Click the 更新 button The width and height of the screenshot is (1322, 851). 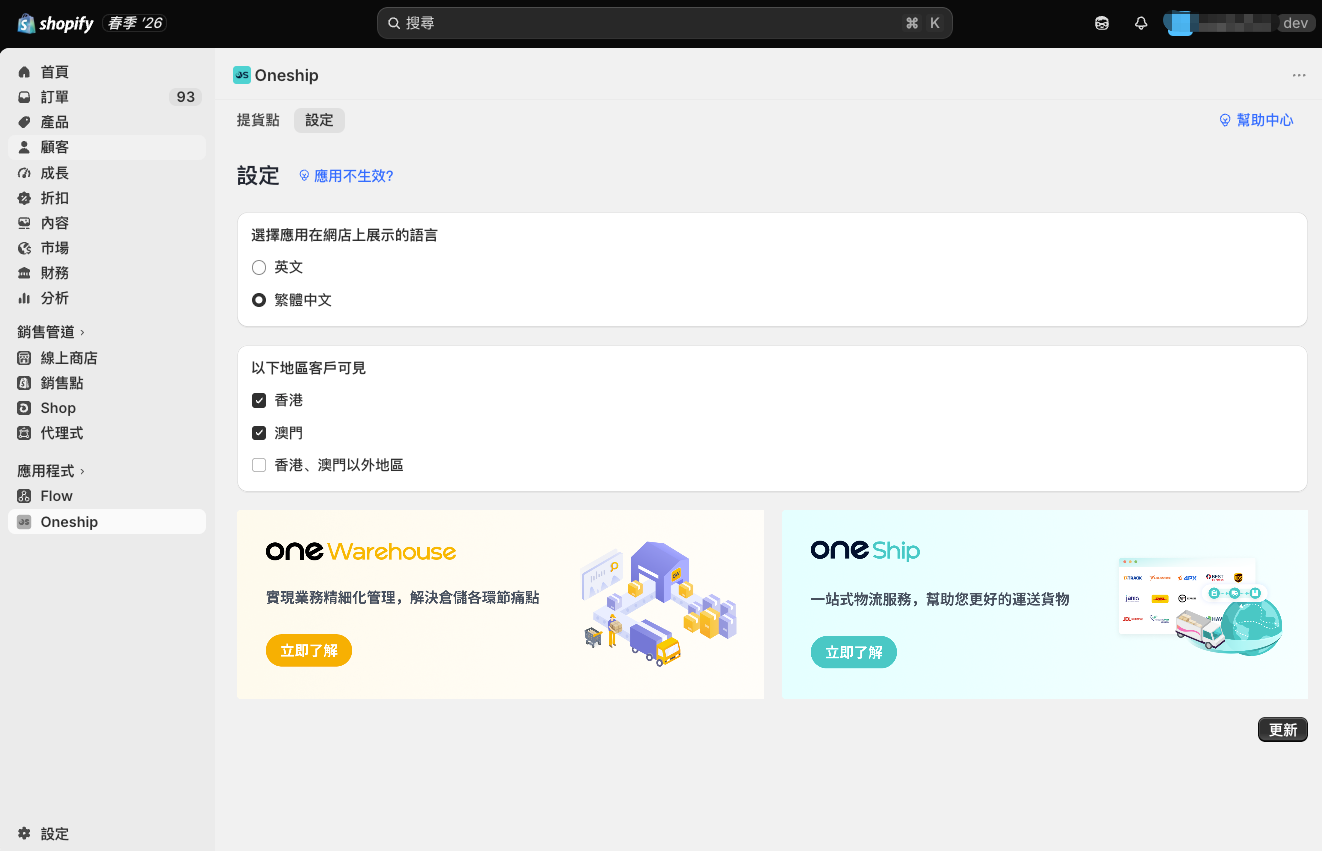click(x=1283, y=730)
